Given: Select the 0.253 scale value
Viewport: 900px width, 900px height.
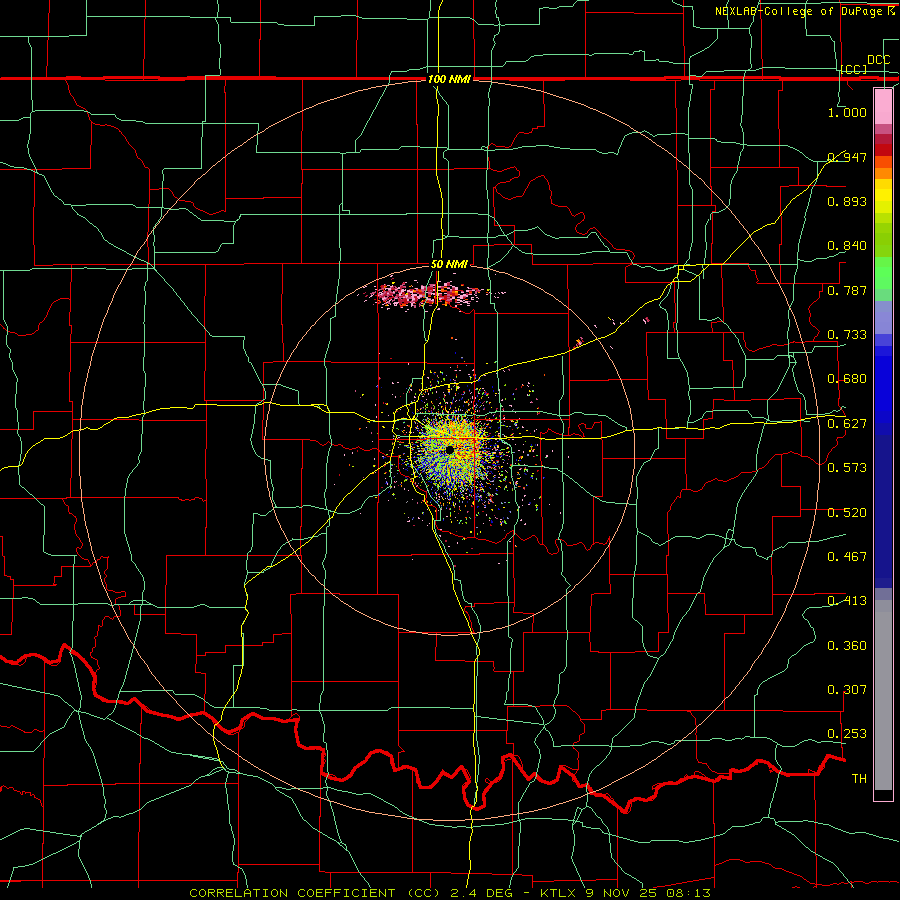Looking at the screenshot, I should 847,734.
